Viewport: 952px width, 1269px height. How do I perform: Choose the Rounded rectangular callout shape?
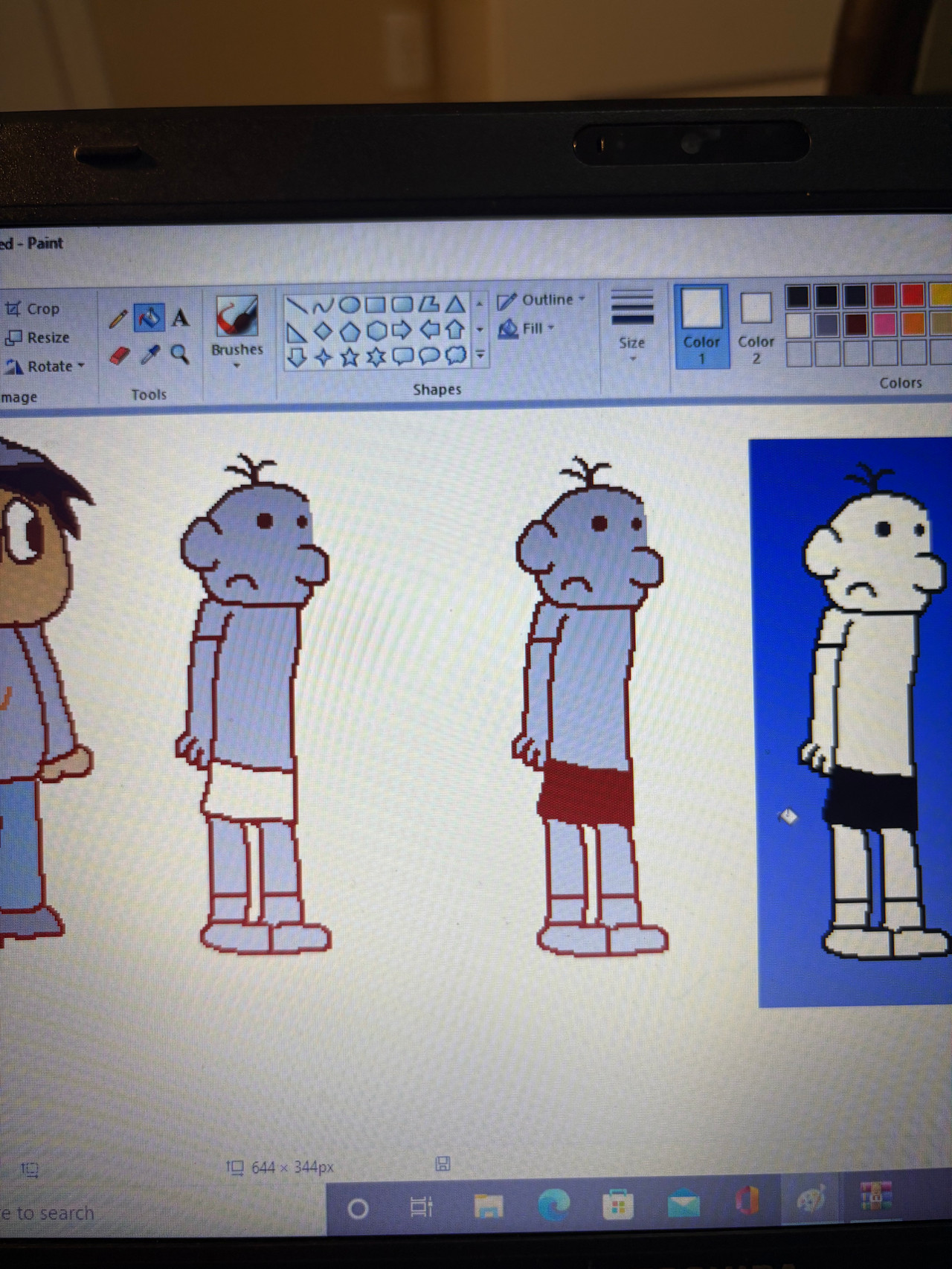coord(402,356)
